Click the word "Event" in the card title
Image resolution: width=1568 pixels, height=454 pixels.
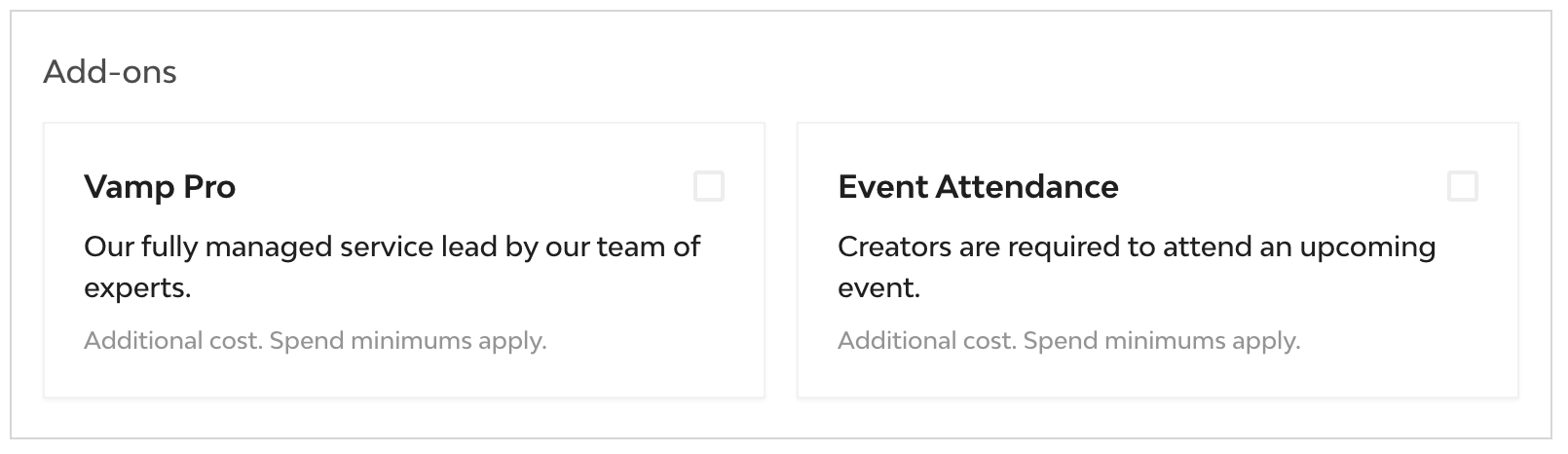pyautogui.click(x=882, y=187)
